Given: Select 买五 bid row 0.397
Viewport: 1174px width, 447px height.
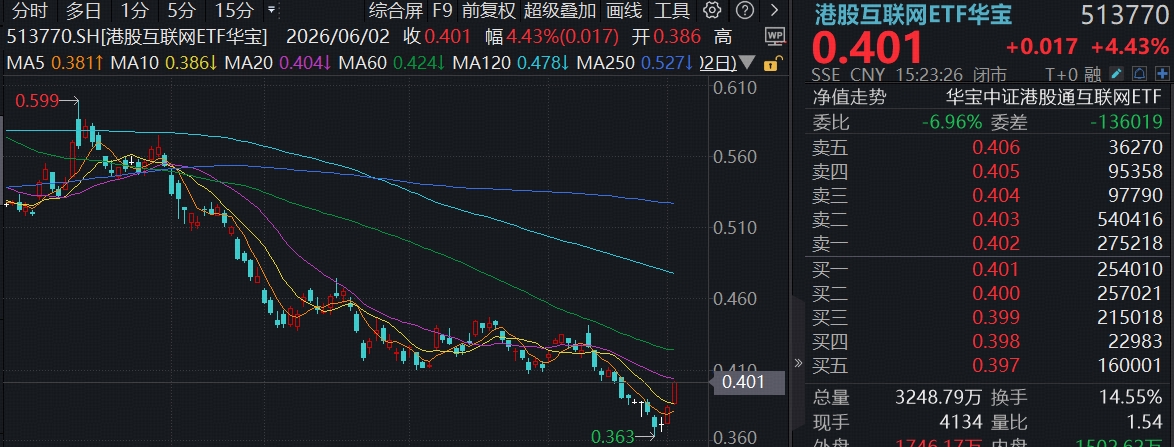Looking at the screenshot, I should [987, 365].
